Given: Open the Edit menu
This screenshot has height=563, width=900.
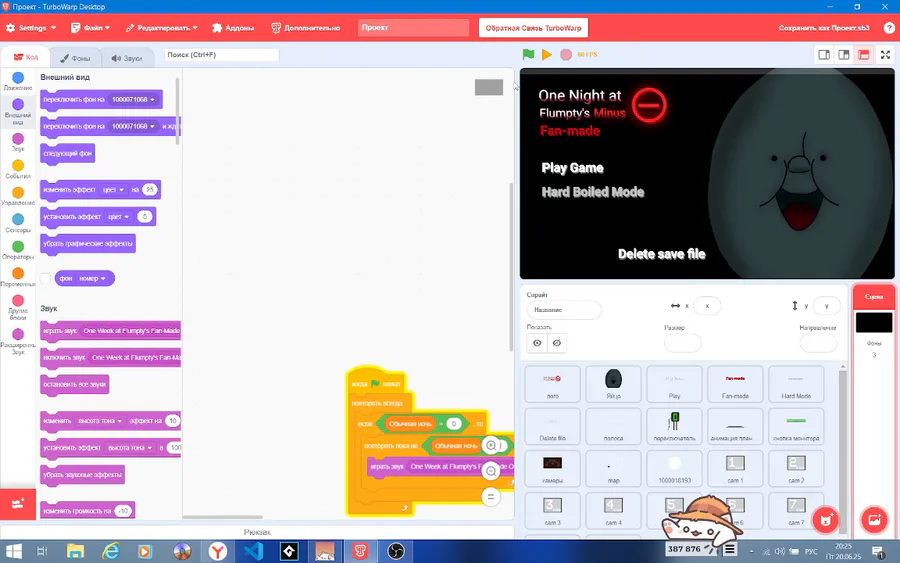Looking at the screenshot, I should pyautogui.click(x=161, y=28).
